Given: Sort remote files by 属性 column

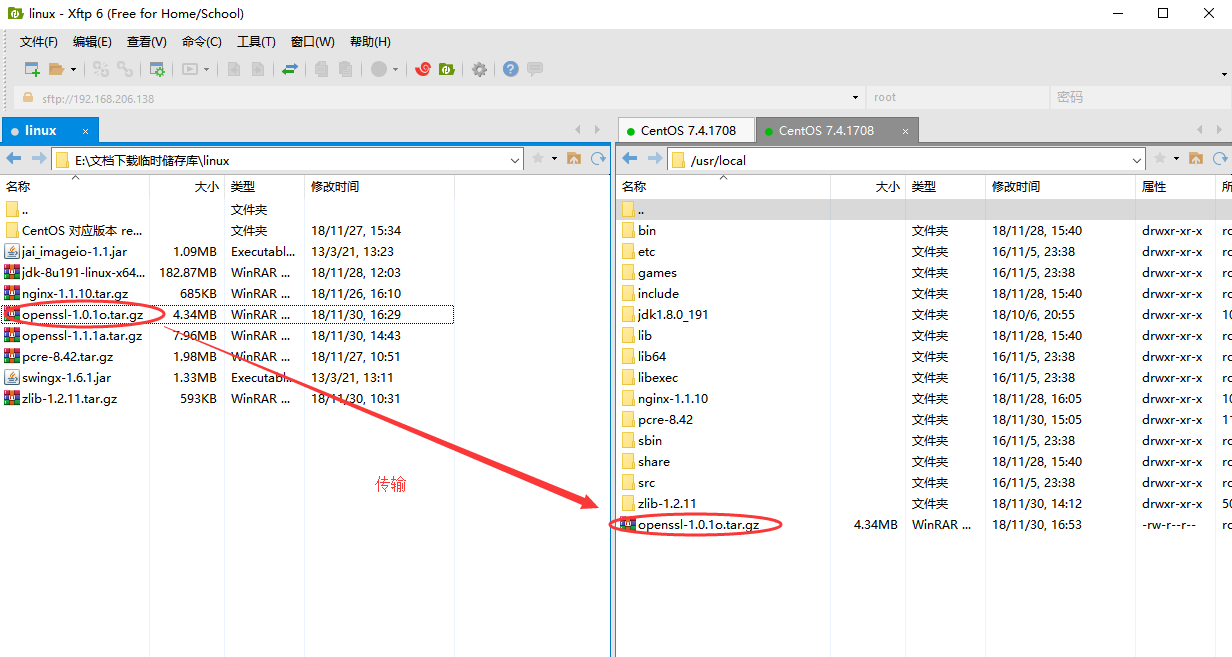Looking at the screenshot, I should coord(1176,187).
